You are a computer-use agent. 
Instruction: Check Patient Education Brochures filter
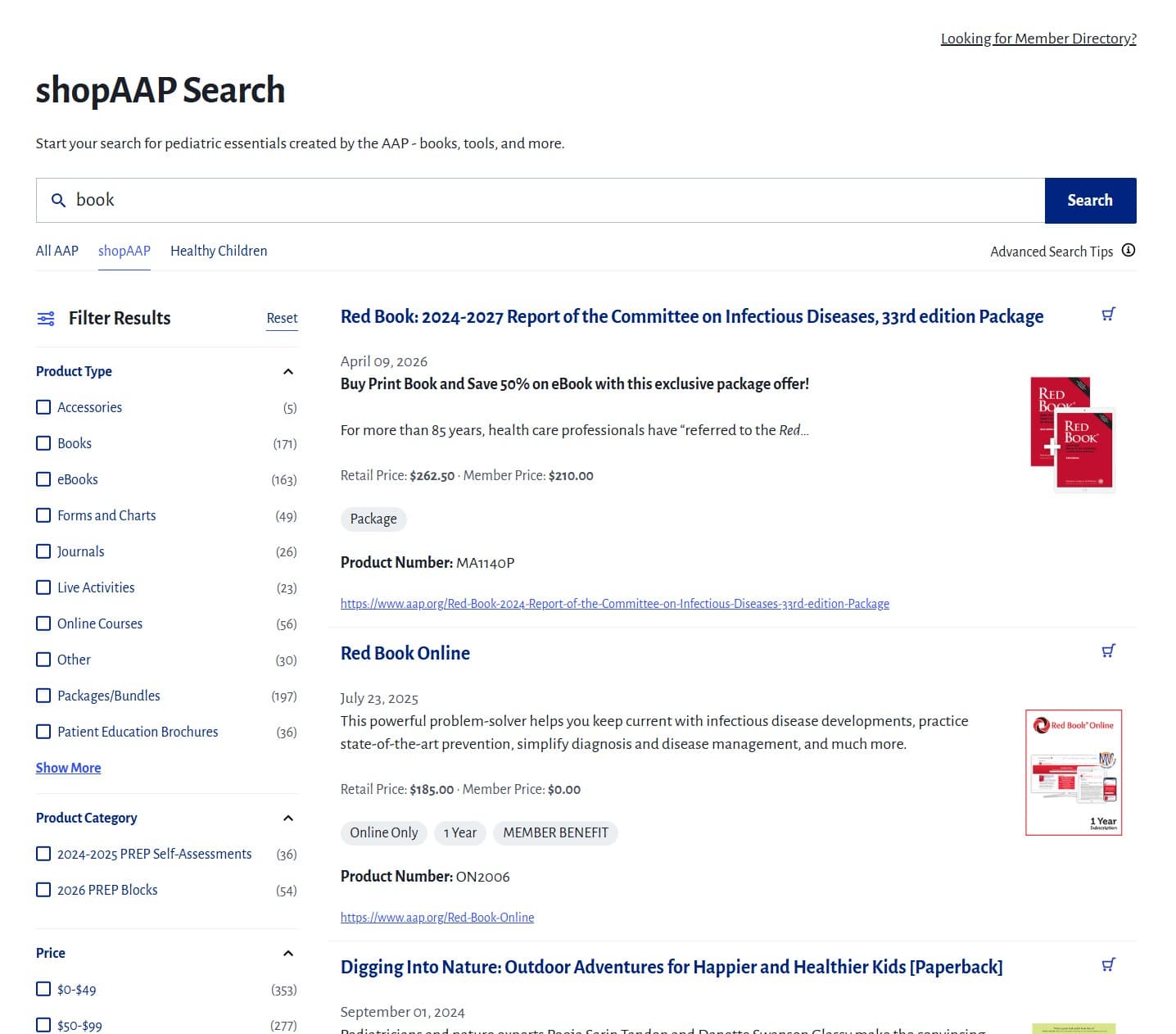tap(43, 732)
